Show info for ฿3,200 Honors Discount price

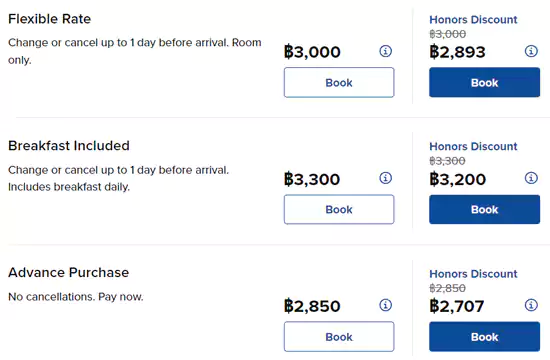[x=531, y=178]
